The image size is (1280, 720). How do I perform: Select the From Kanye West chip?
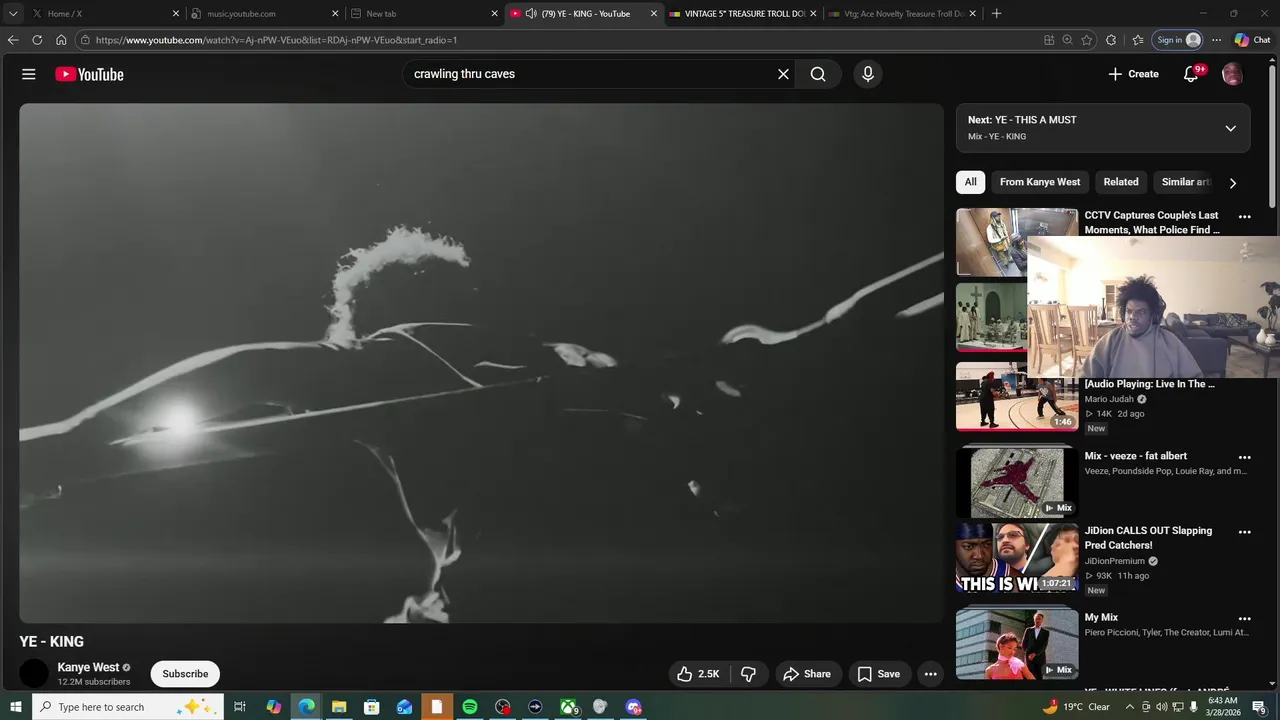[1040, 182]
